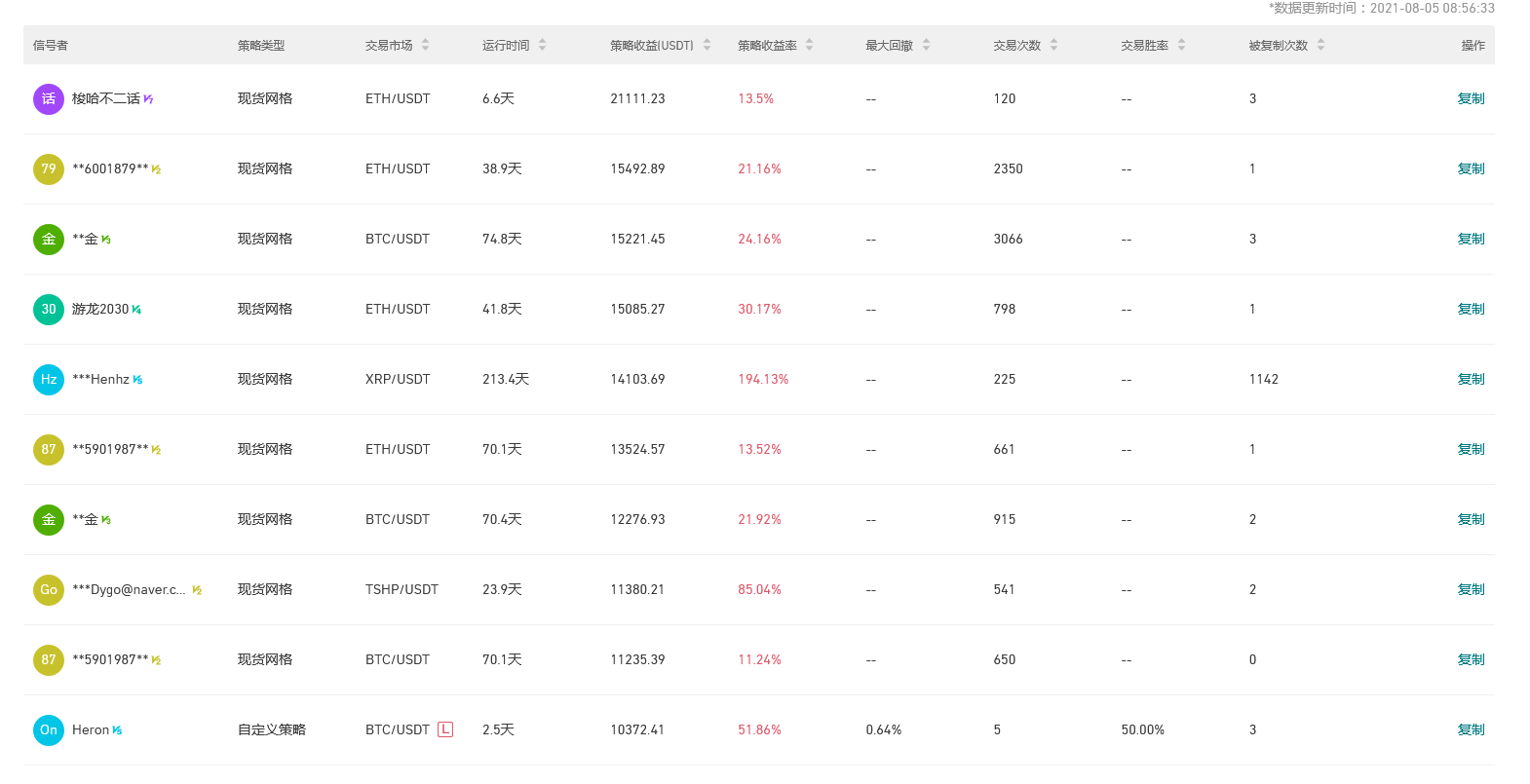
Task: Click the 213.4天 runtime cell
Action: [x=506, y=379]
